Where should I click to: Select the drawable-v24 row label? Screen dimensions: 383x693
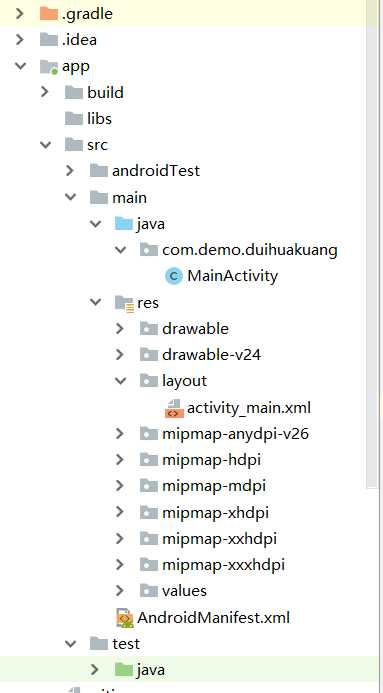click(211, 354)
